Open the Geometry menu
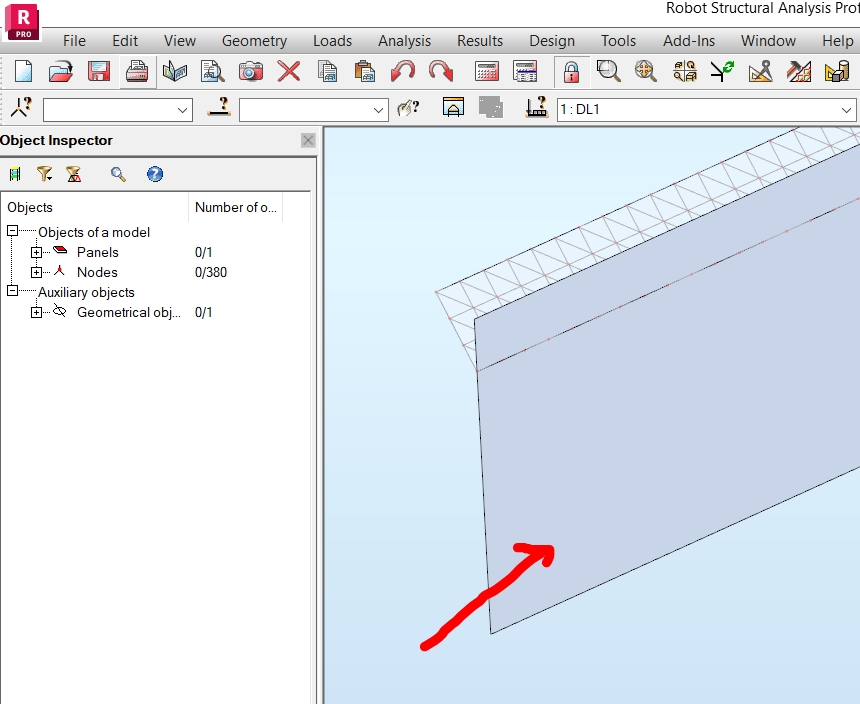Screen dimensions: 860x704 254,41
